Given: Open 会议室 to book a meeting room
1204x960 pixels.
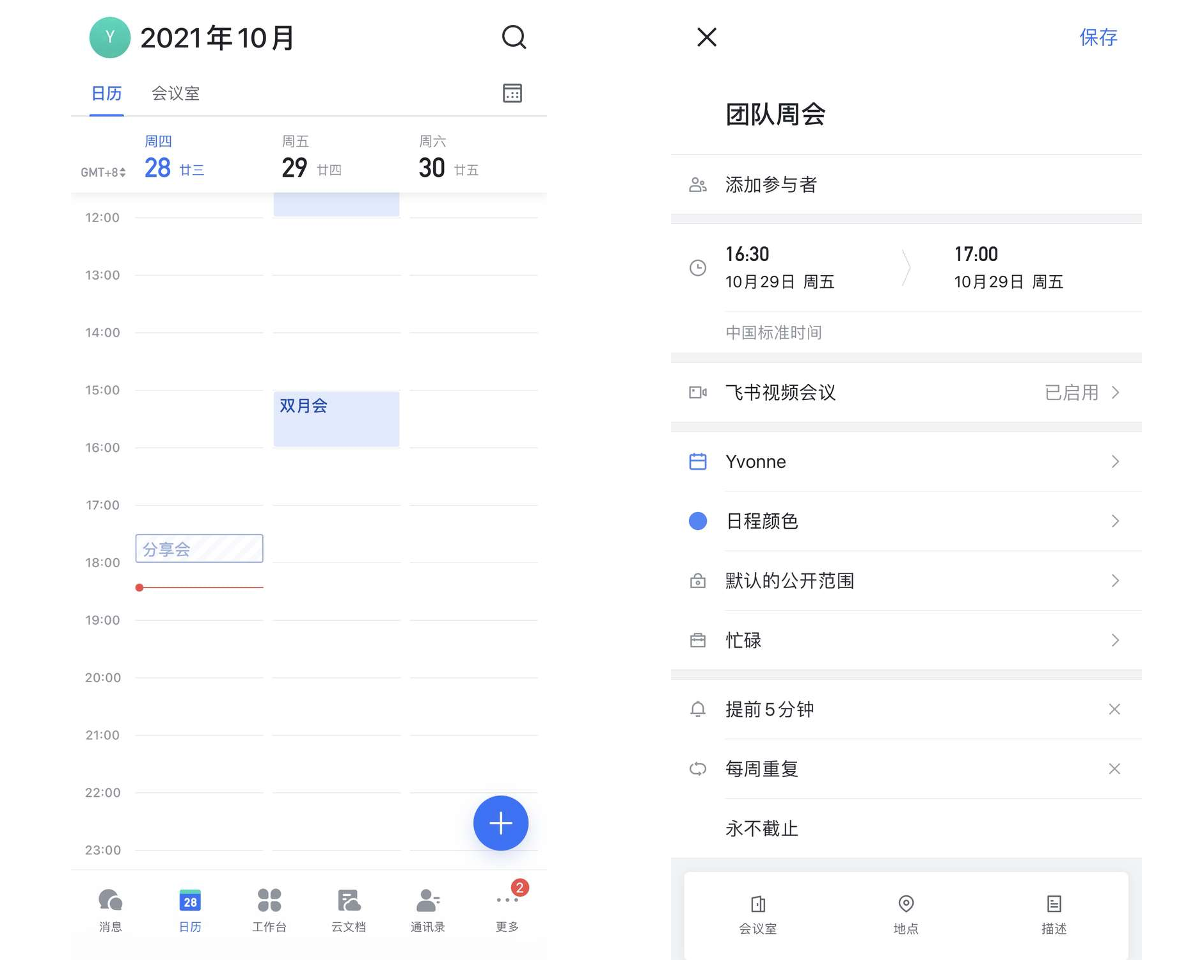Looking at the screenshot, I should click(758, 912).
